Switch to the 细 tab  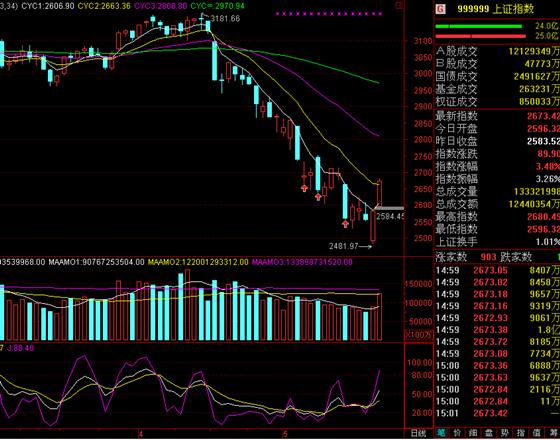(x=472, y=434)
